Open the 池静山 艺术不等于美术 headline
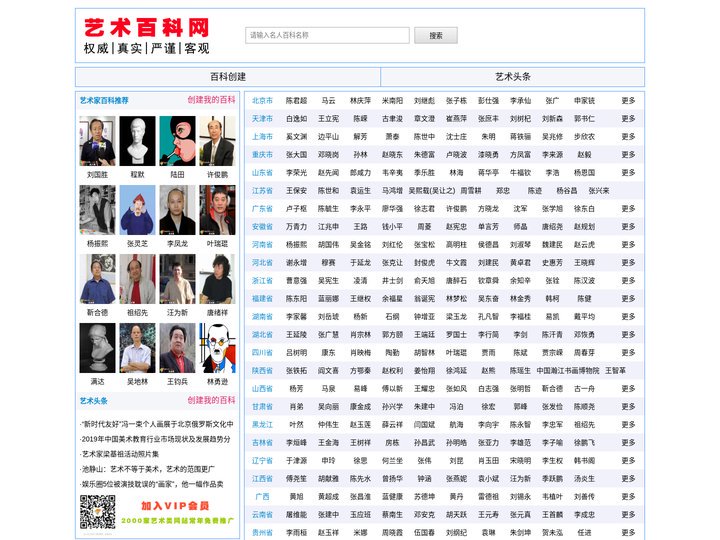Image resolution: width=720 pixels, height=540 pixels. click(147, 469)
